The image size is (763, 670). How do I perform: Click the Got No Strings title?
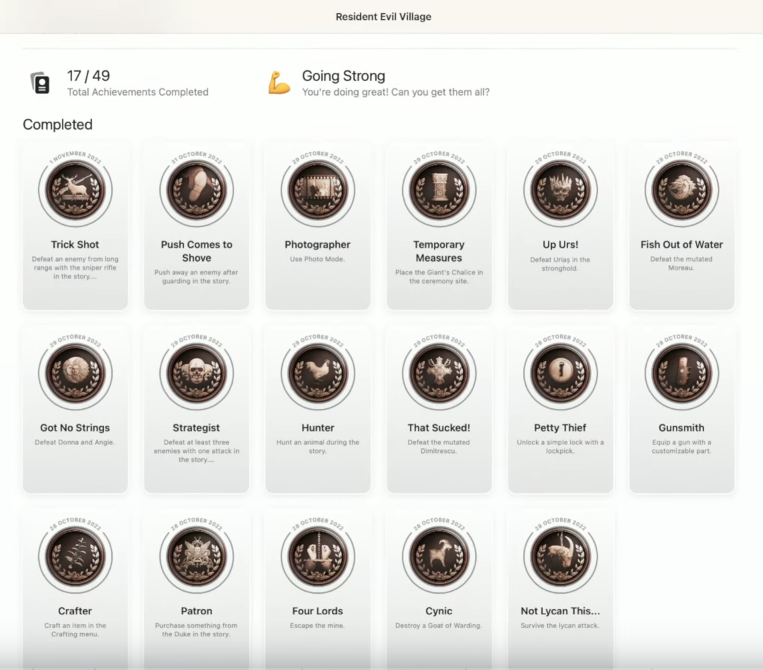pos(75,428)
